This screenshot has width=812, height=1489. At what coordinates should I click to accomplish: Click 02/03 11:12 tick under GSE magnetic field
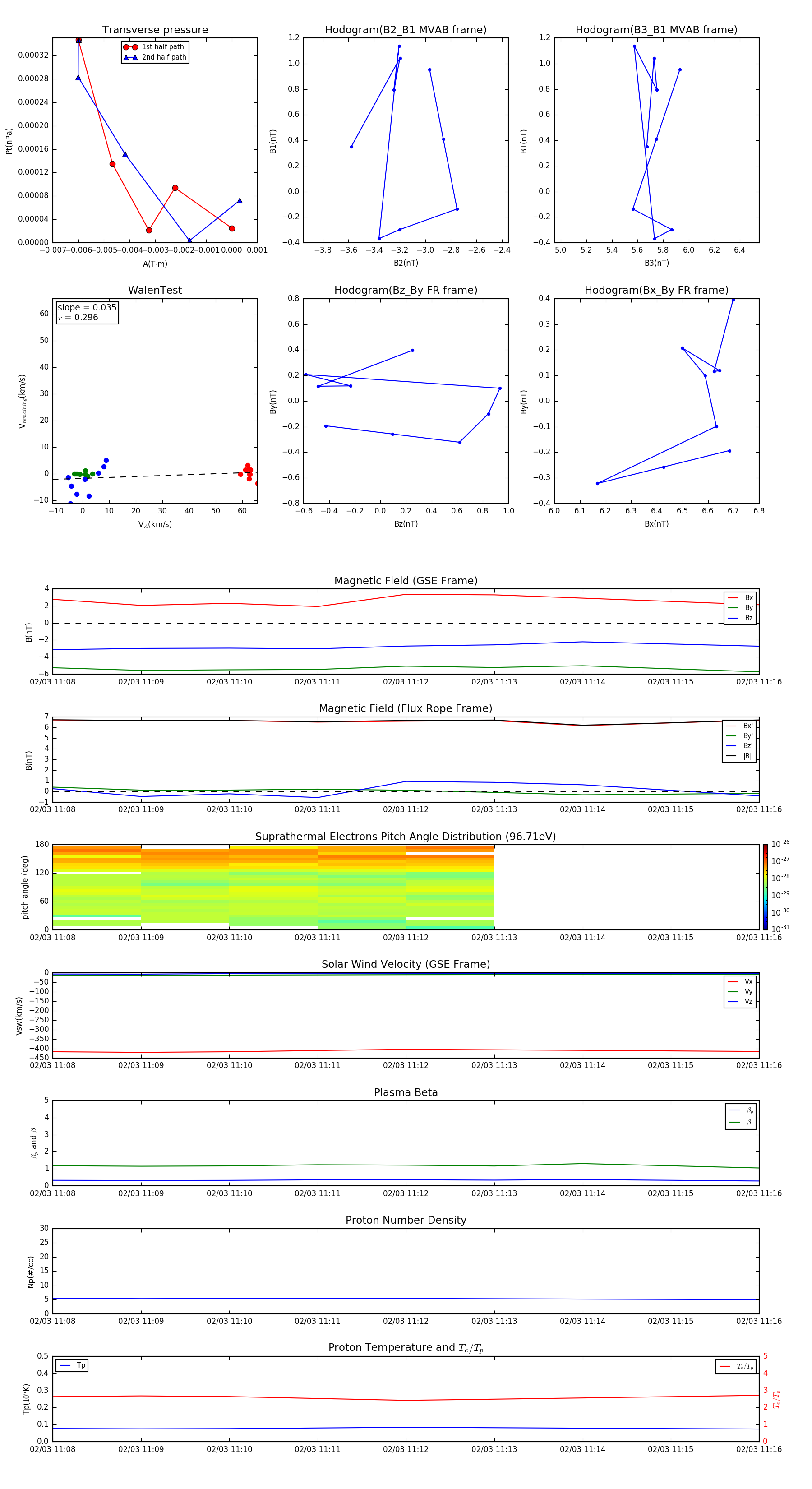(x=406, y=682)
